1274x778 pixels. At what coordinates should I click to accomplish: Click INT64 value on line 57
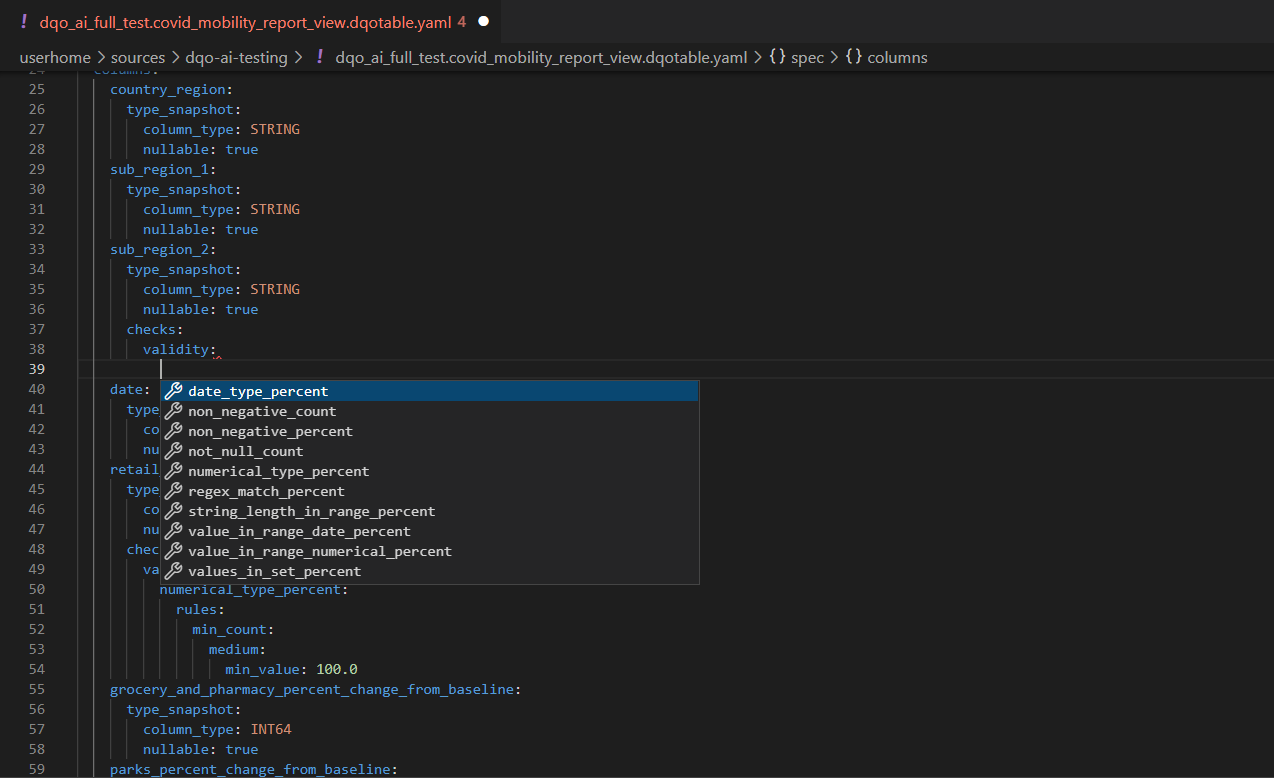coord(271,729)
